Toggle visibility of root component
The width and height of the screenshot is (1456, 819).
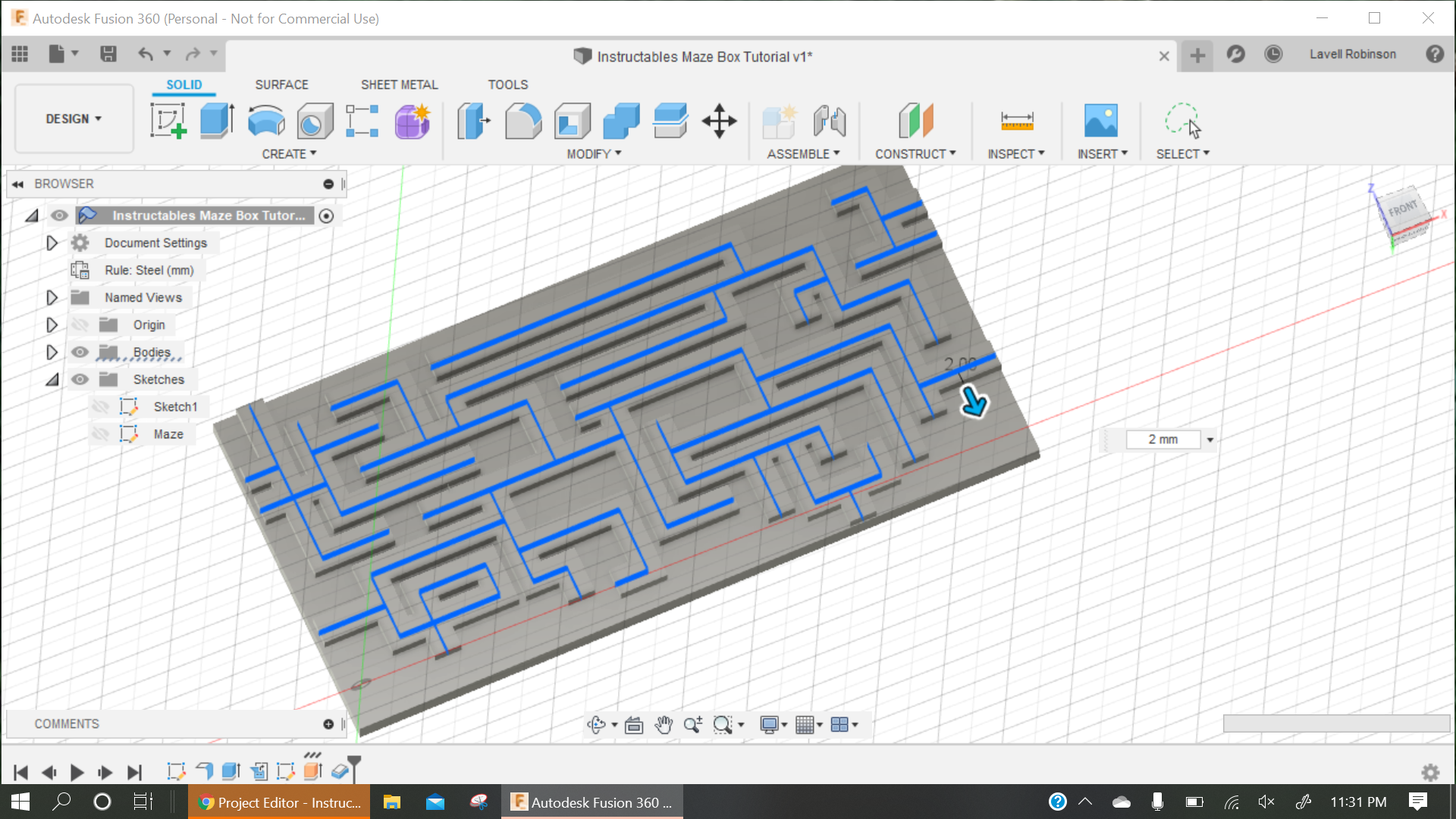[x=59, y=215]
